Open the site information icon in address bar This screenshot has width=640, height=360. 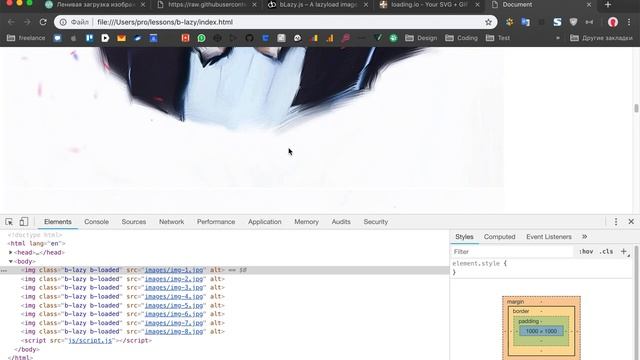(63, 22)
